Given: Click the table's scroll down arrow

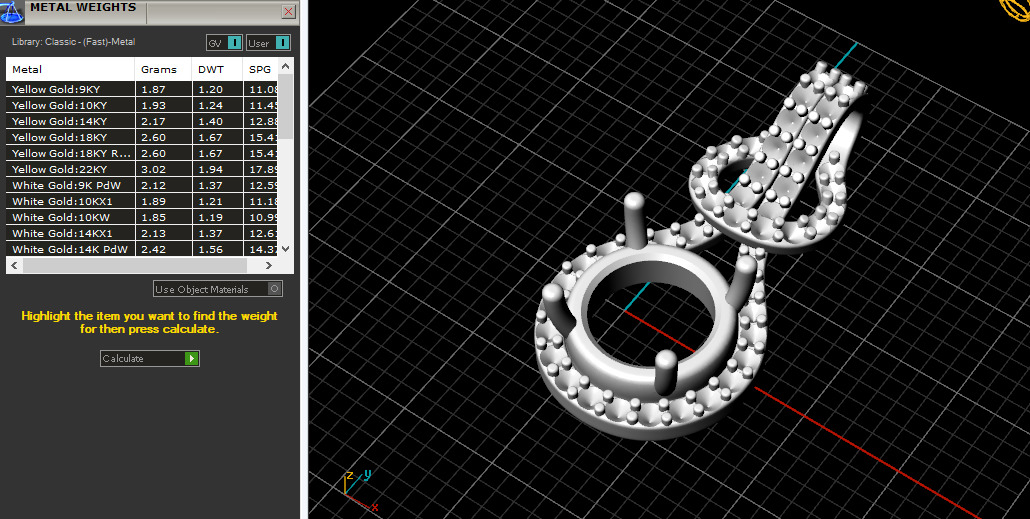Looking at the screenshot, I should click(x=285, y=249).
